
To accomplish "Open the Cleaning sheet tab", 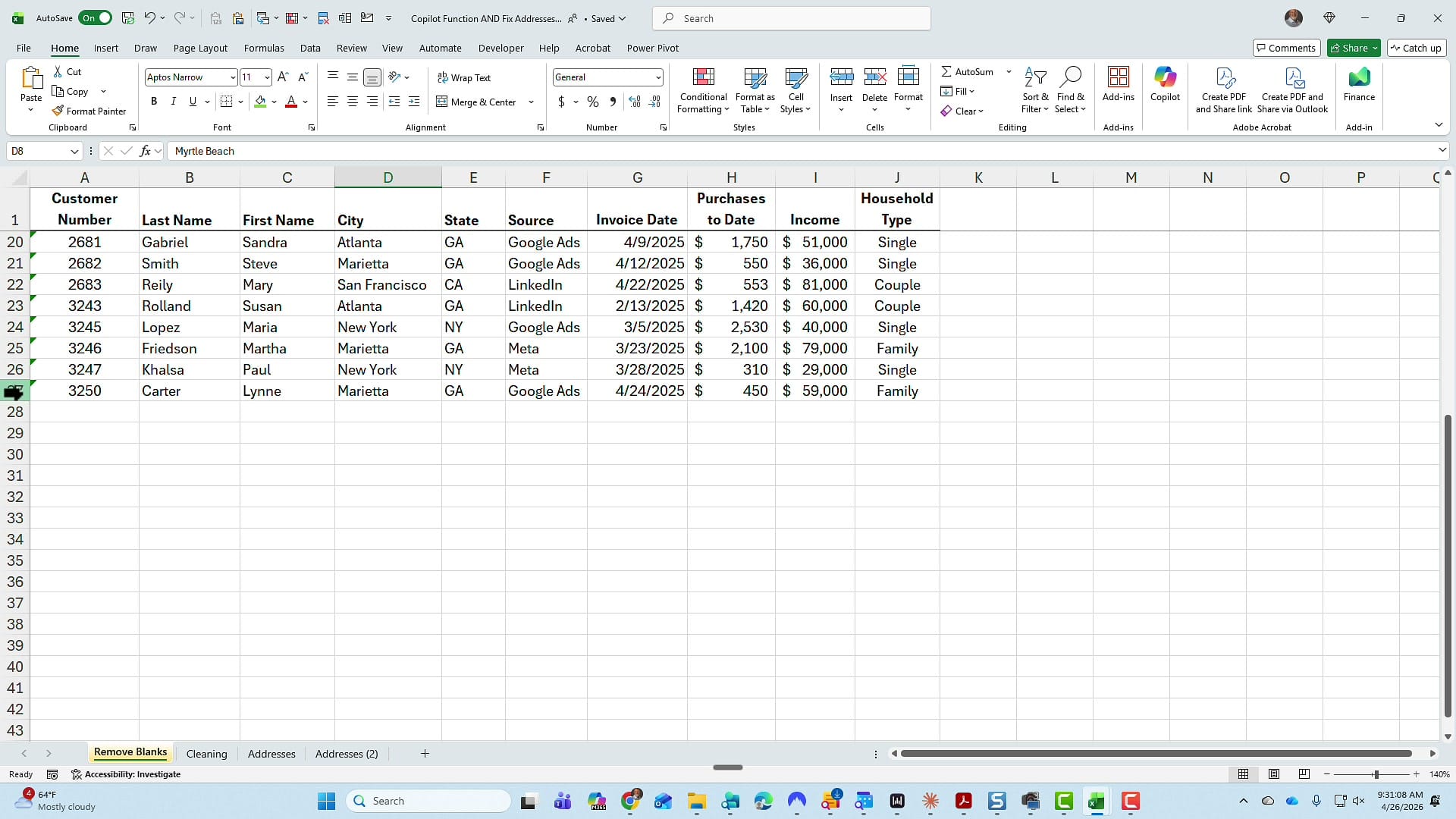I will (x=206, y=753).
